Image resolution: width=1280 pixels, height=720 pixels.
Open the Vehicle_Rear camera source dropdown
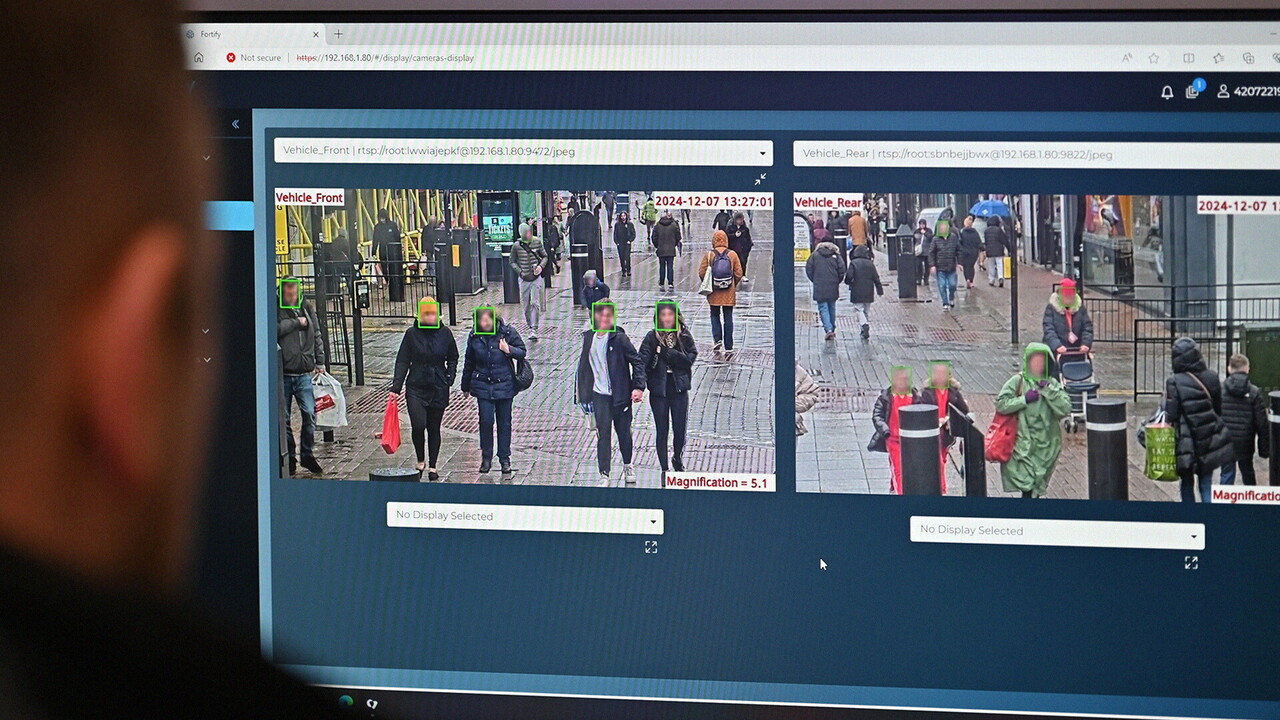[x=1036, y=154]
